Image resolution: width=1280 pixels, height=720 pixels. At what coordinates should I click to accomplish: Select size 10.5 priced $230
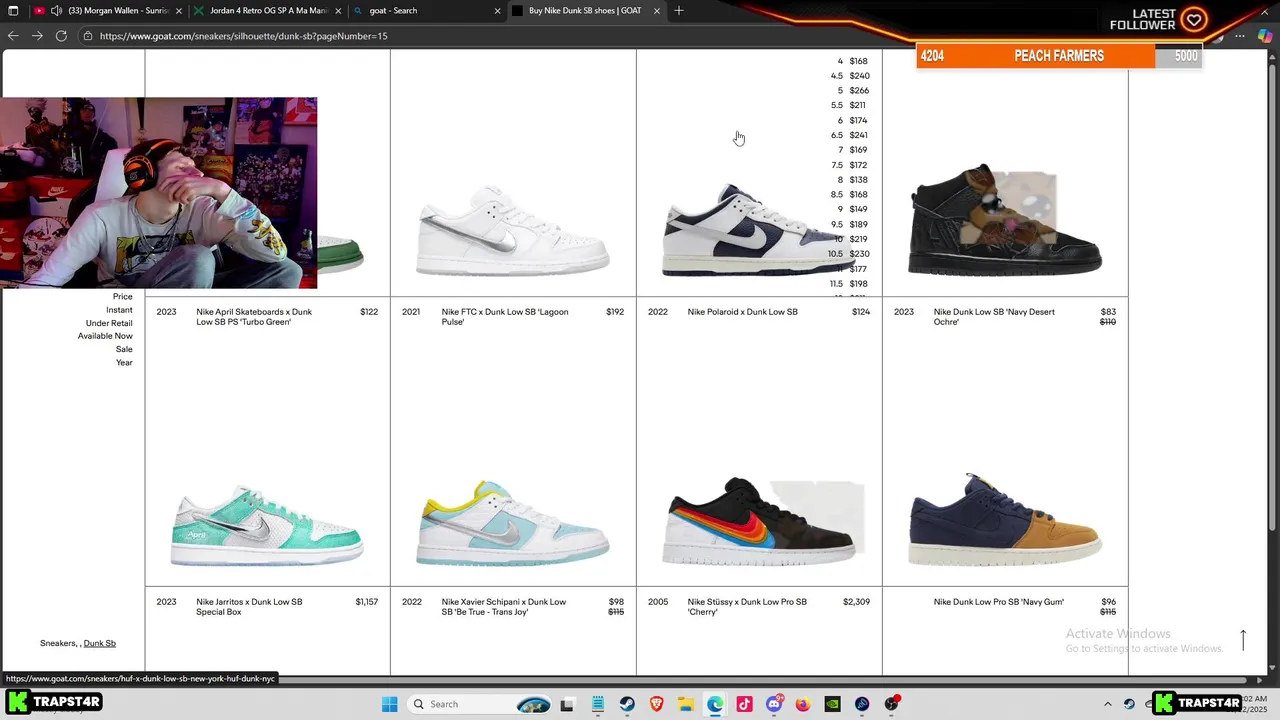848,254
